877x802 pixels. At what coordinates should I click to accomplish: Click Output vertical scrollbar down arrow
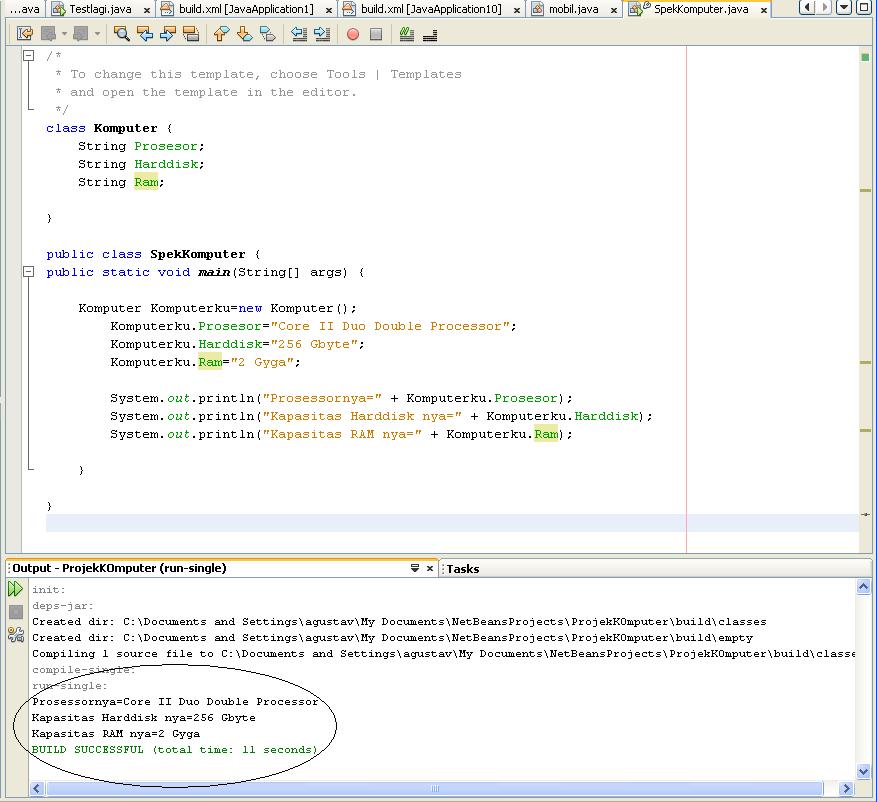pos(863,772)
